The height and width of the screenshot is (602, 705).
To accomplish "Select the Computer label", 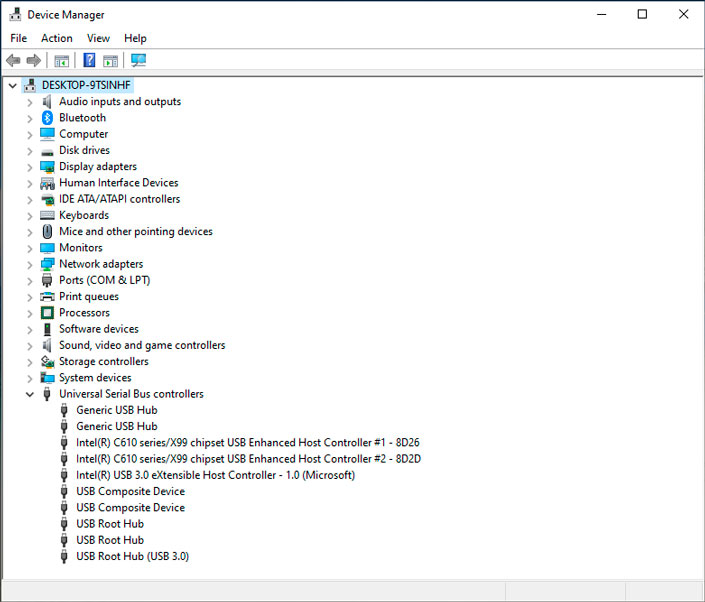I will click(x=84, y=134).
